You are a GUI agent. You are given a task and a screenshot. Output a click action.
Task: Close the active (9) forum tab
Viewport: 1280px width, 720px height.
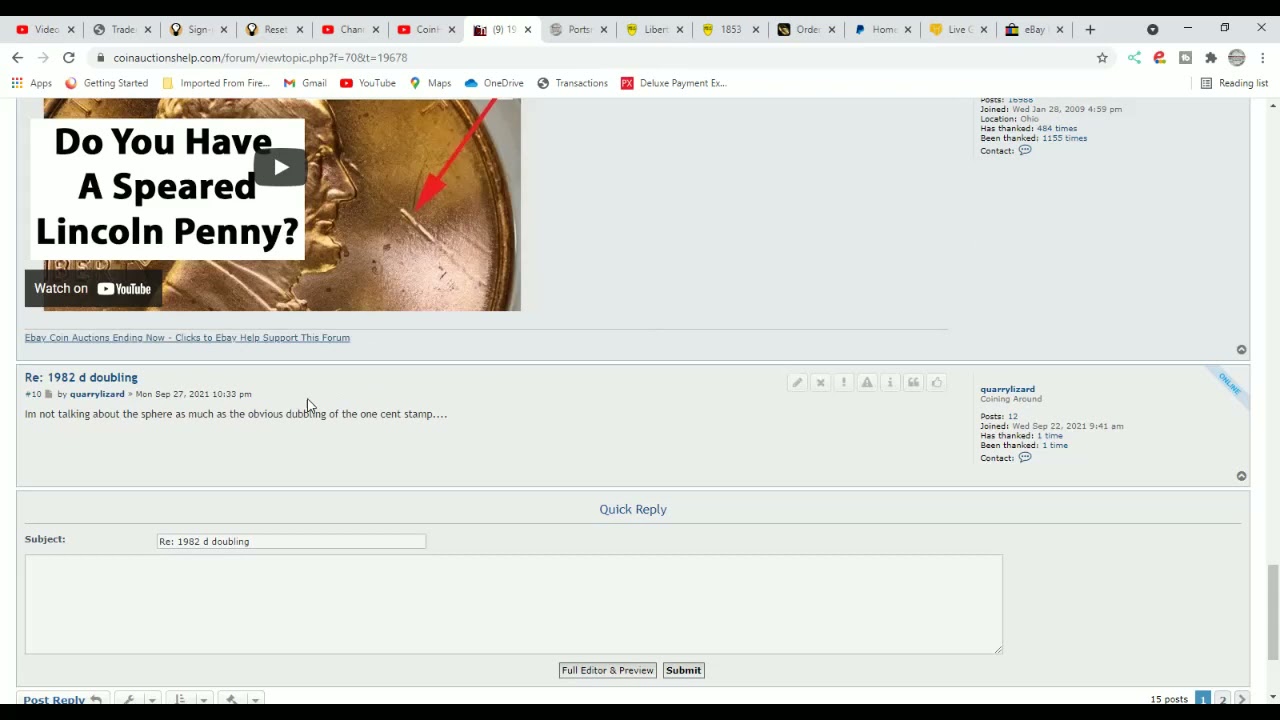528,30
